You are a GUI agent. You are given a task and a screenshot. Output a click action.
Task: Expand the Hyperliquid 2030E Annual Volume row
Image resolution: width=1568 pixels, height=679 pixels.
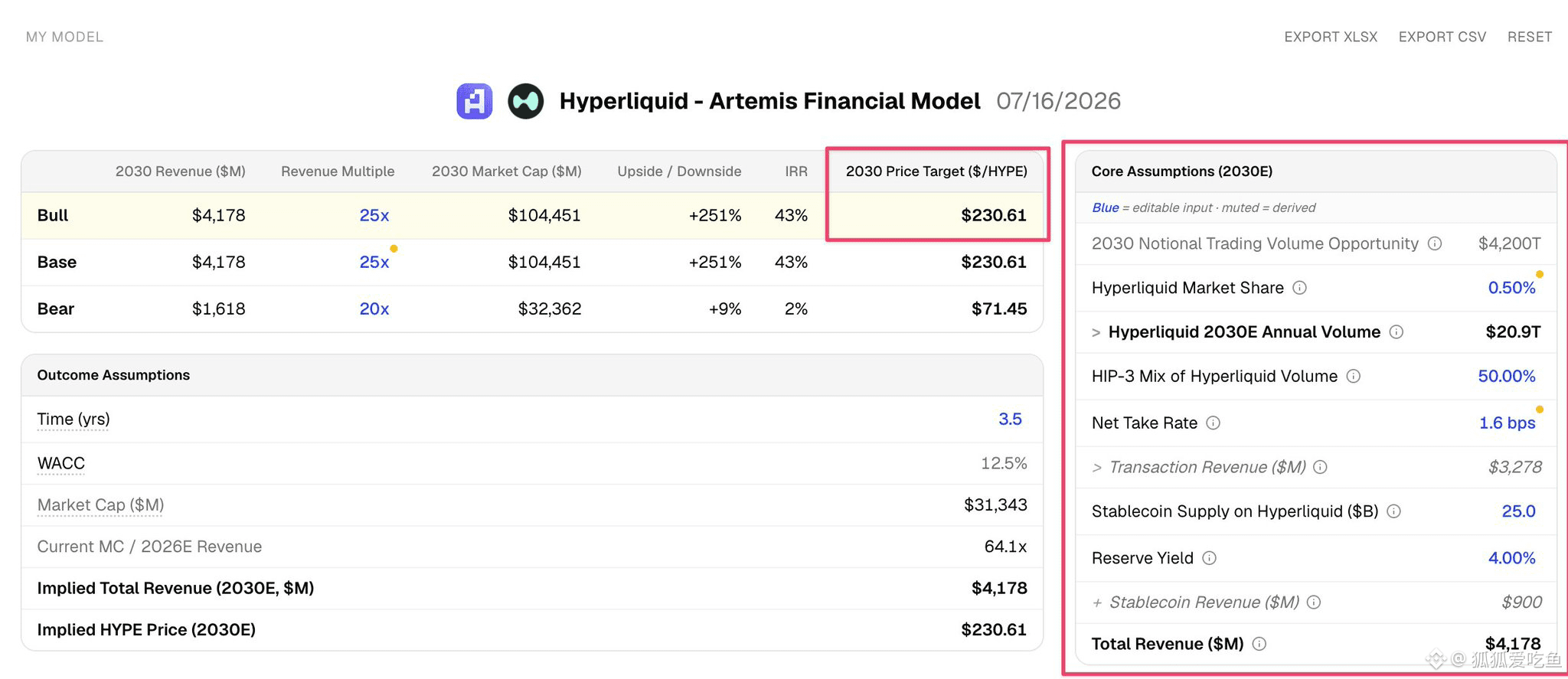click(x=1096, y=332)
